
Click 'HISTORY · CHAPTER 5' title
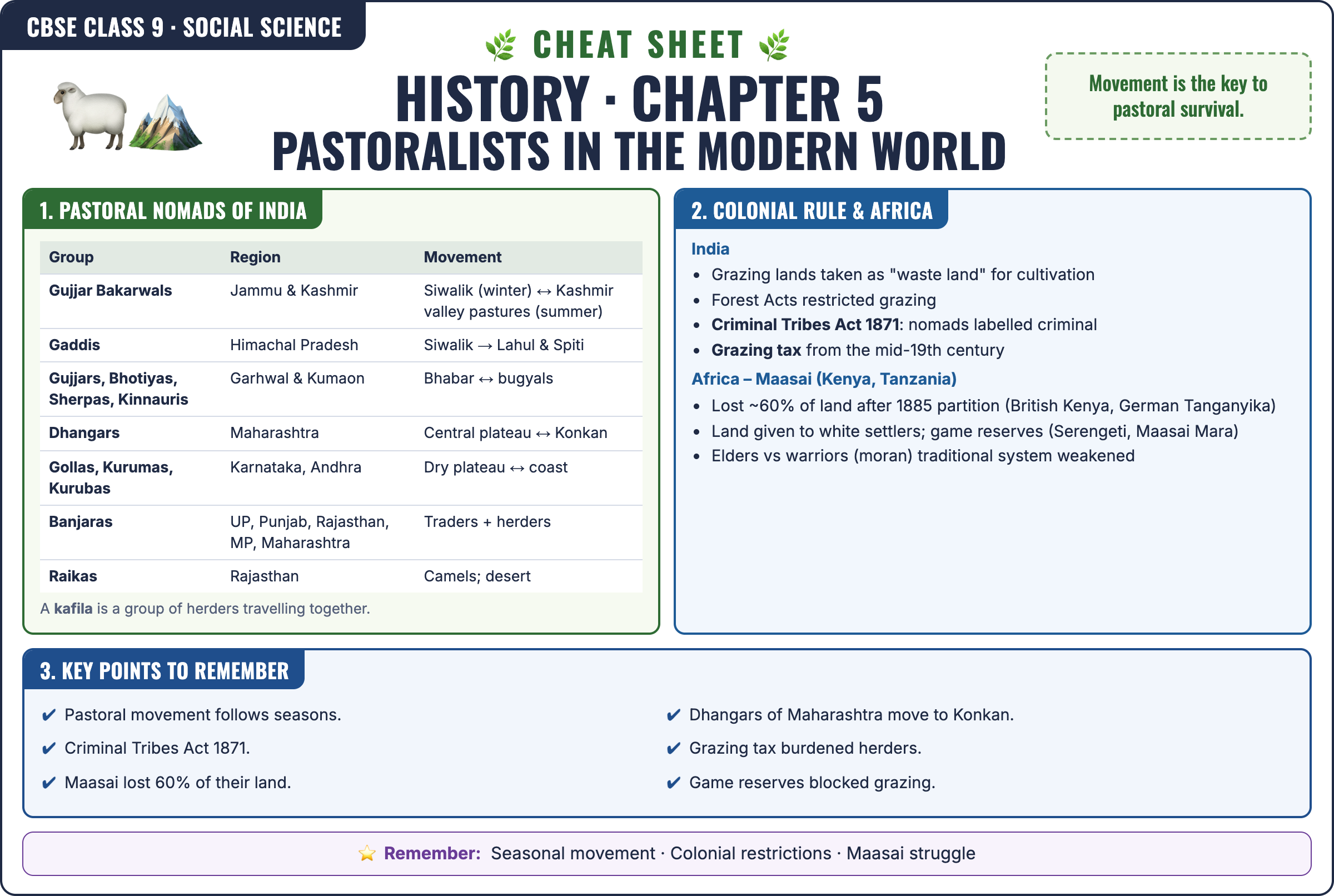click(639, 99)
